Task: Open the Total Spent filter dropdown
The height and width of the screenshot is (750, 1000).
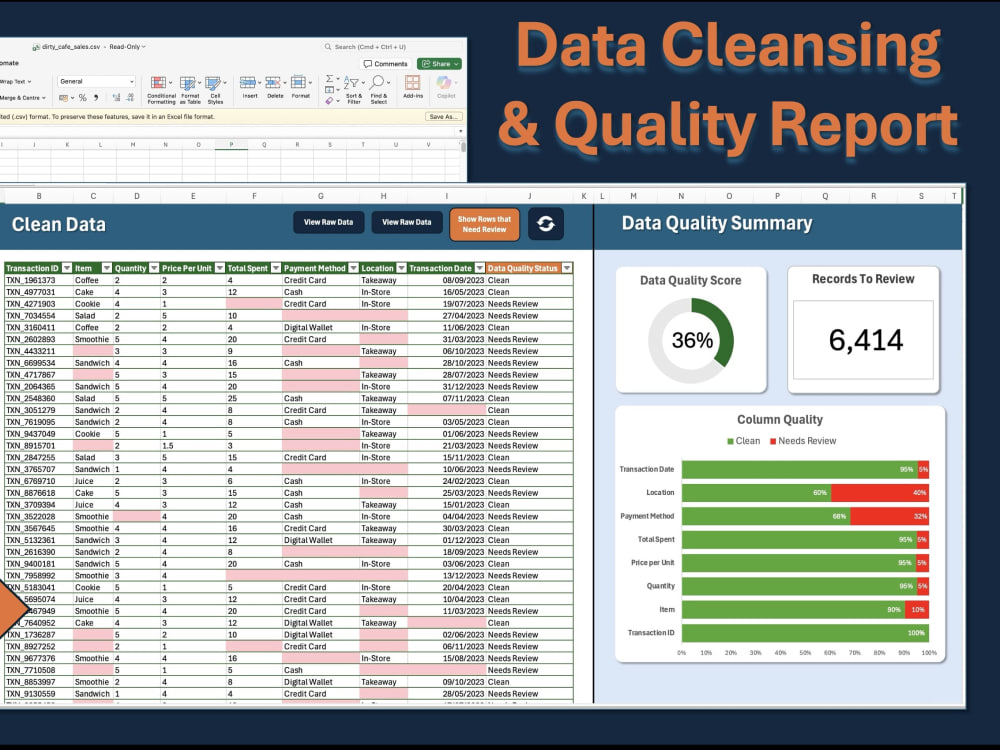Action: tap(276, 268)
